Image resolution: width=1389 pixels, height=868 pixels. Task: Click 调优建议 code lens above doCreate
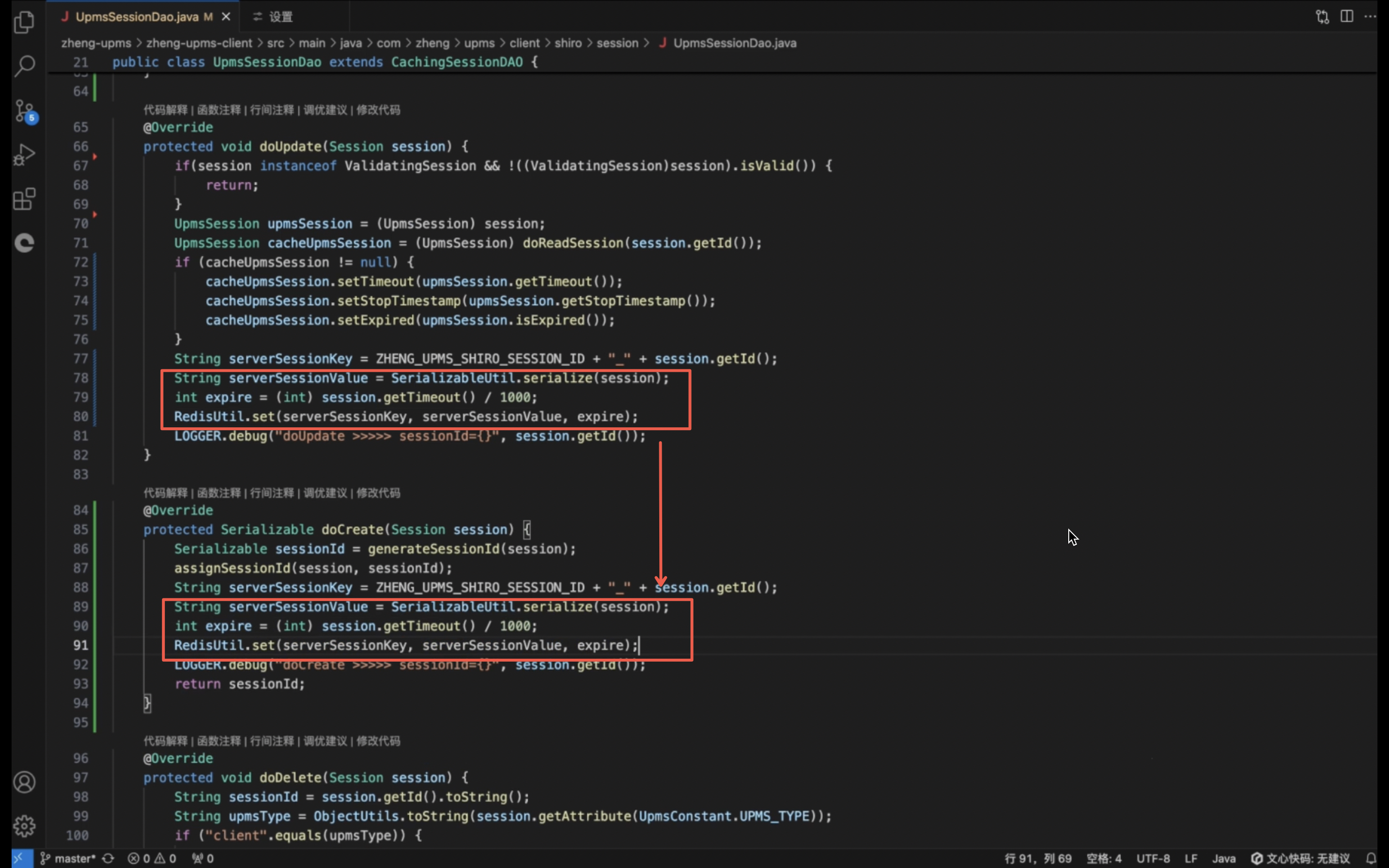tap(325, 492)
